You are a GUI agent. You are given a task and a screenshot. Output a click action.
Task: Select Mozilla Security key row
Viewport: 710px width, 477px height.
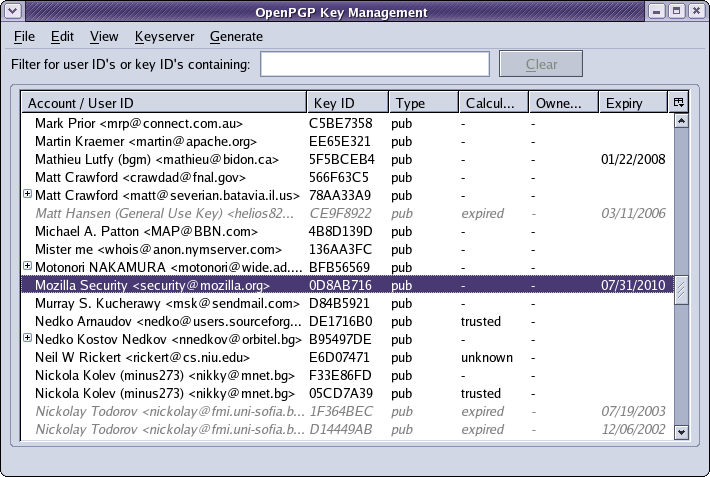347,285
